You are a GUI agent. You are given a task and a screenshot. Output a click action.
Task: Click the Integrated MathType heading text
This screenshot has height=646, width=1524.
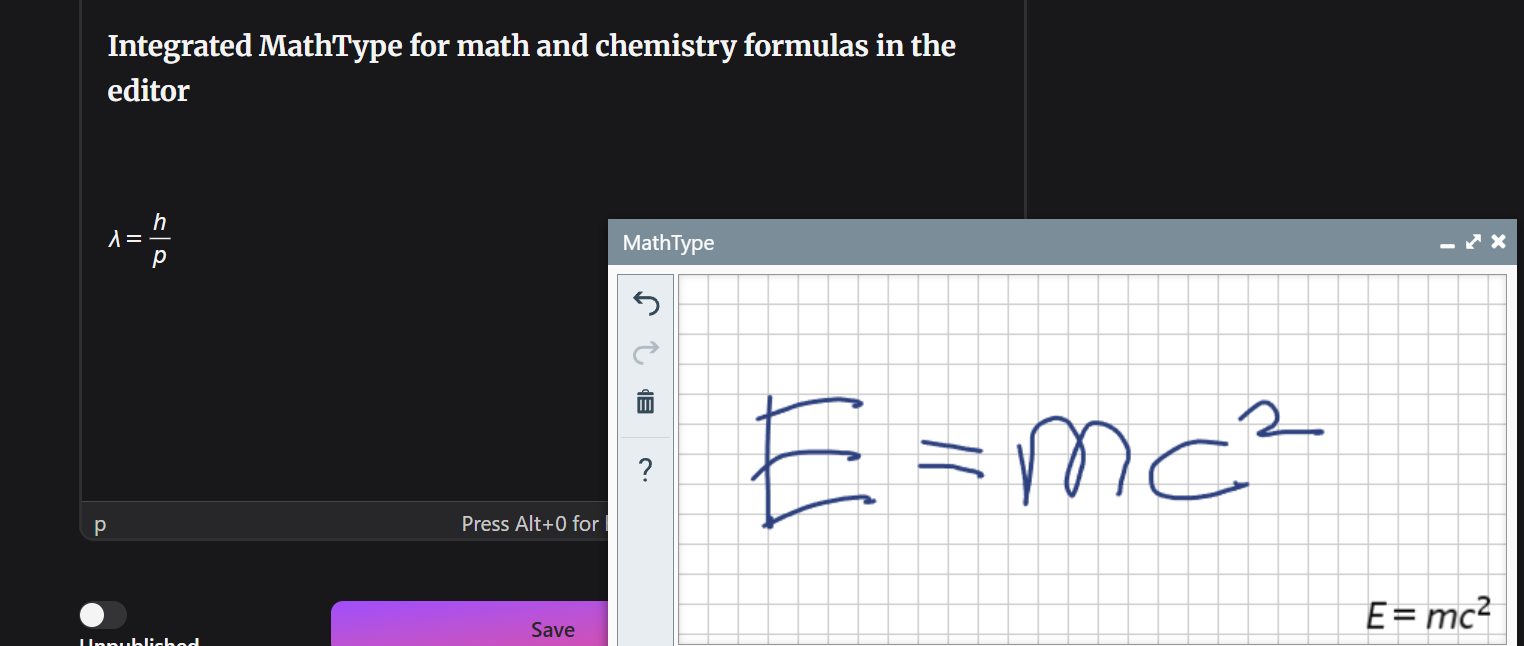(531, 68)
